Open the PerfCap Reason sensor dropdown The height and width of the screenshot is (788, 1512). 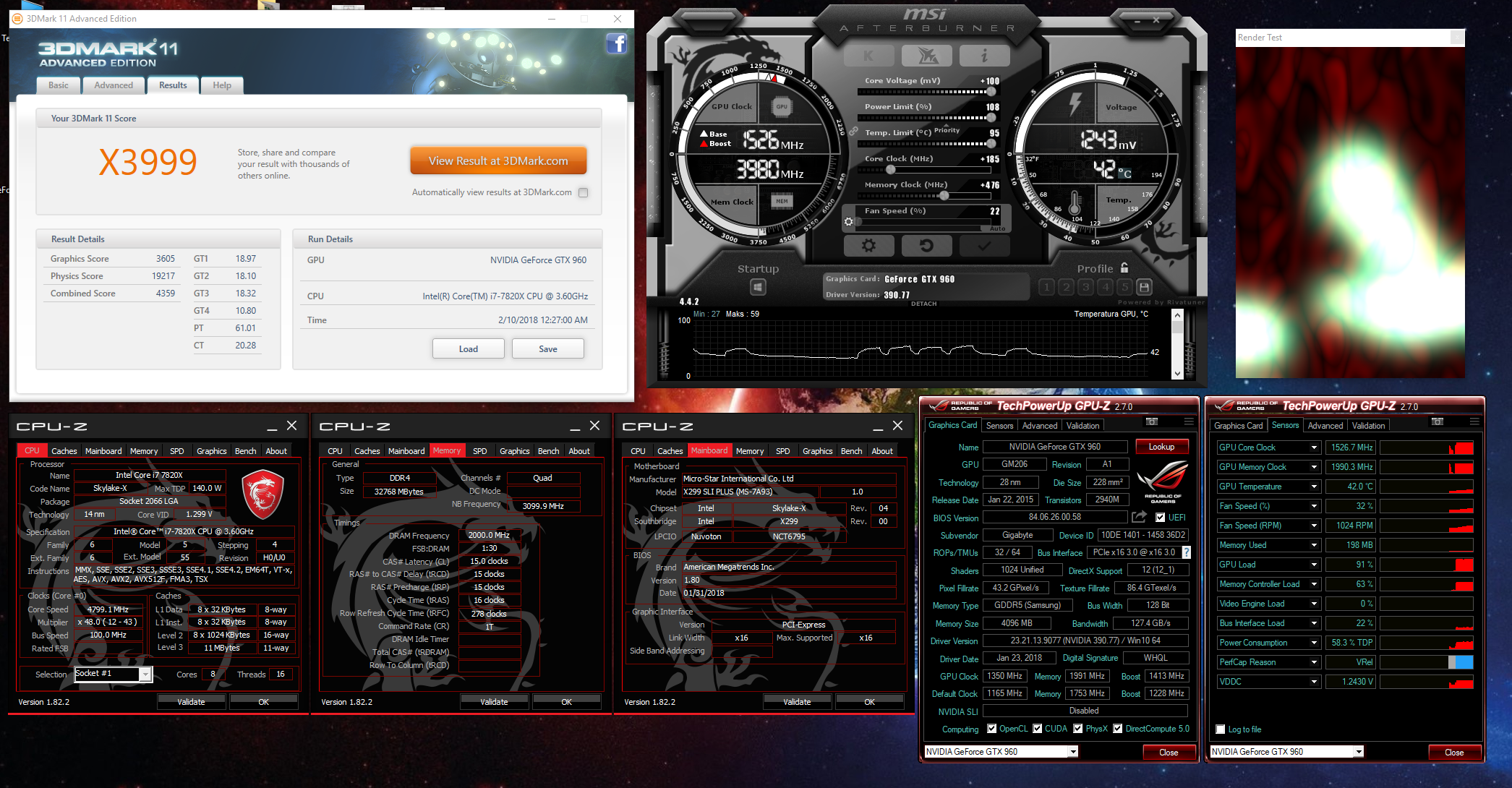coord(1314,662)
